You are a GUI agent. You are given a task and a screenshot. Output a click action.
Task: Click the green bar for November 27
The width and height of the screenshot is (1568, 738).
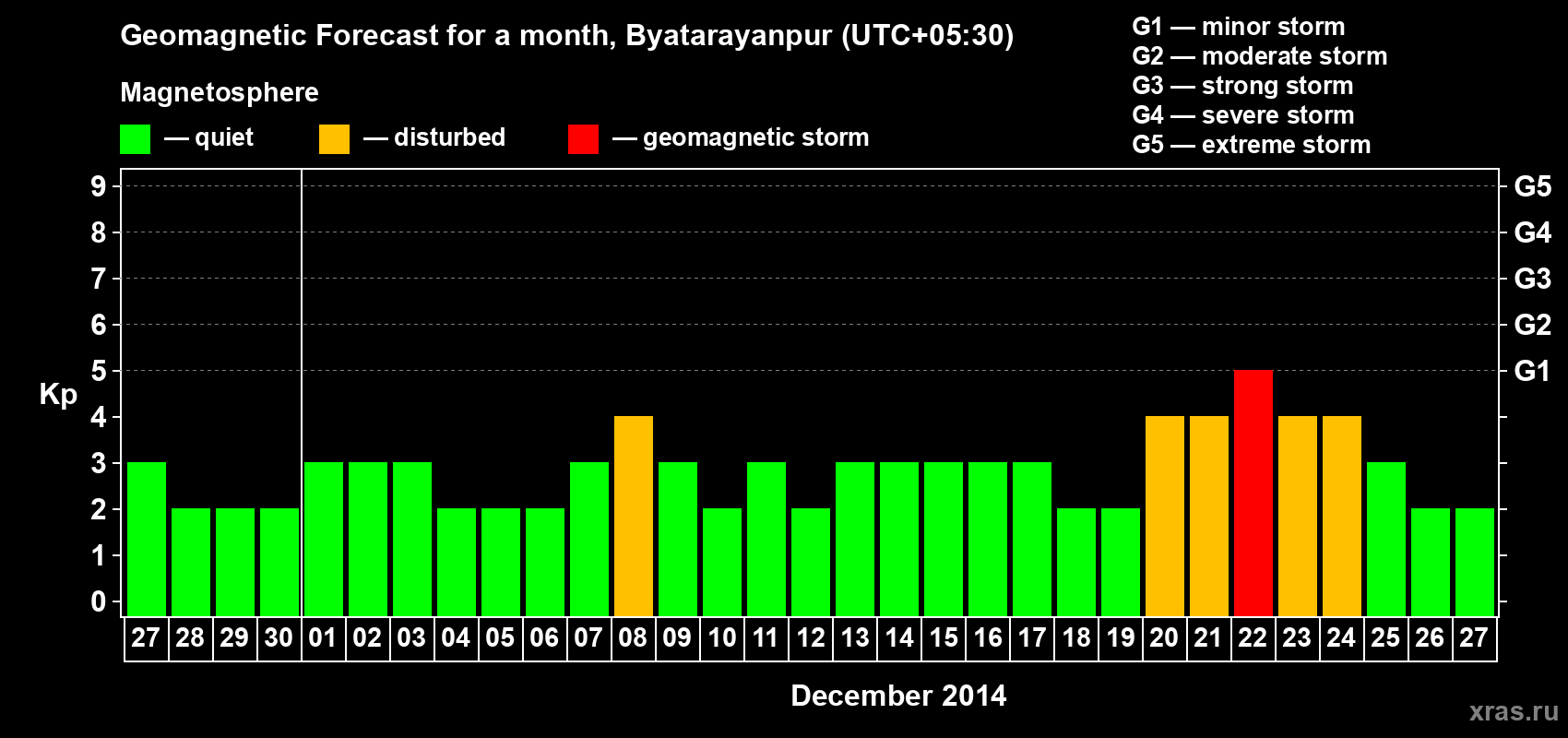147,539
